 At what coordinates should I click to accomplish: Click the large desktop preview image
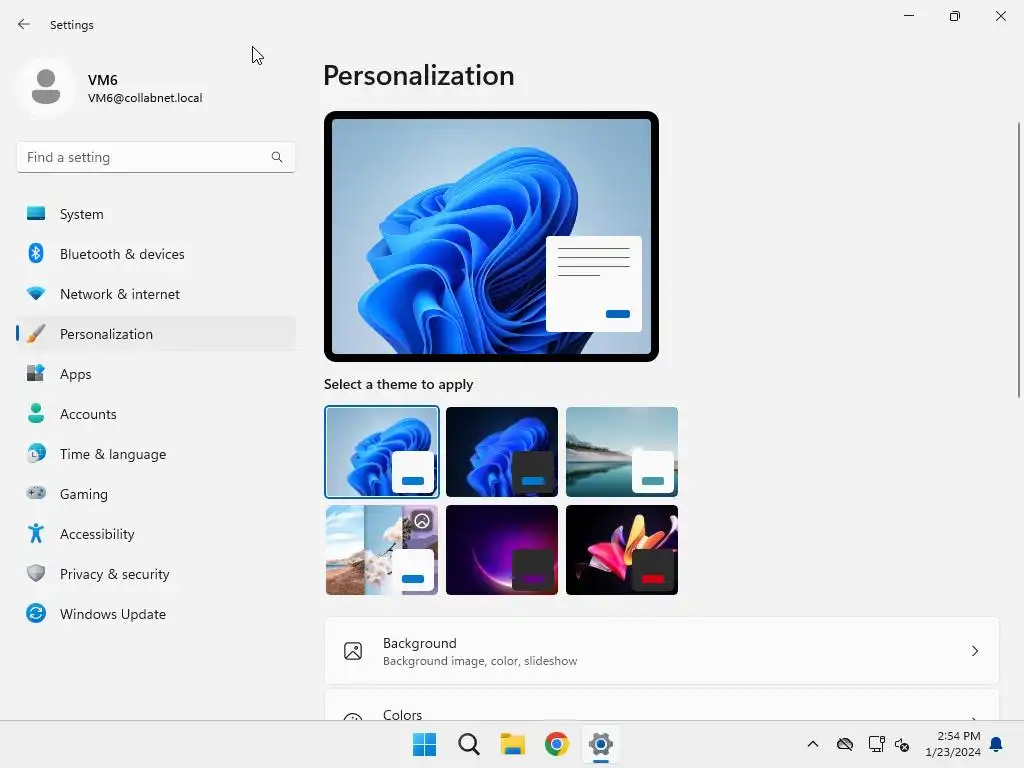click(491, 236)
